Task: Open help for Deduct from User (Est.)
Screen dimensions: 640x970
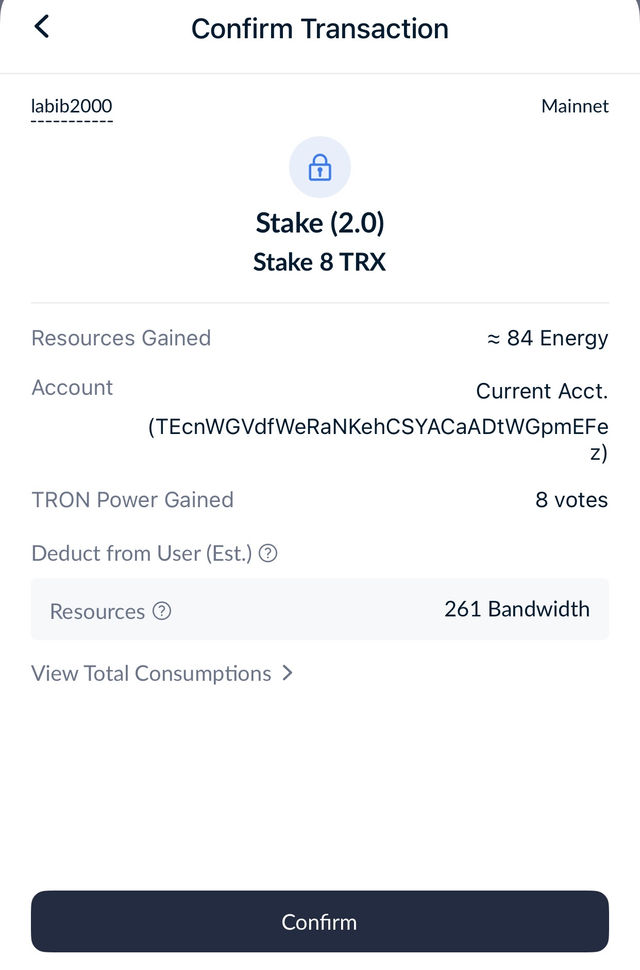Action: coord(268,553)
